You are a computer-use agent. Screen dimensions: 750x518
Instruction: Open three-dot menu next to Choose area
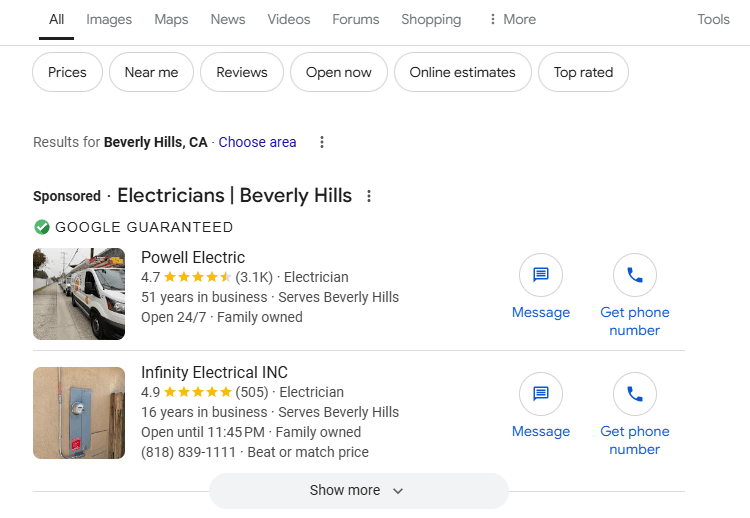click(322, 142)
